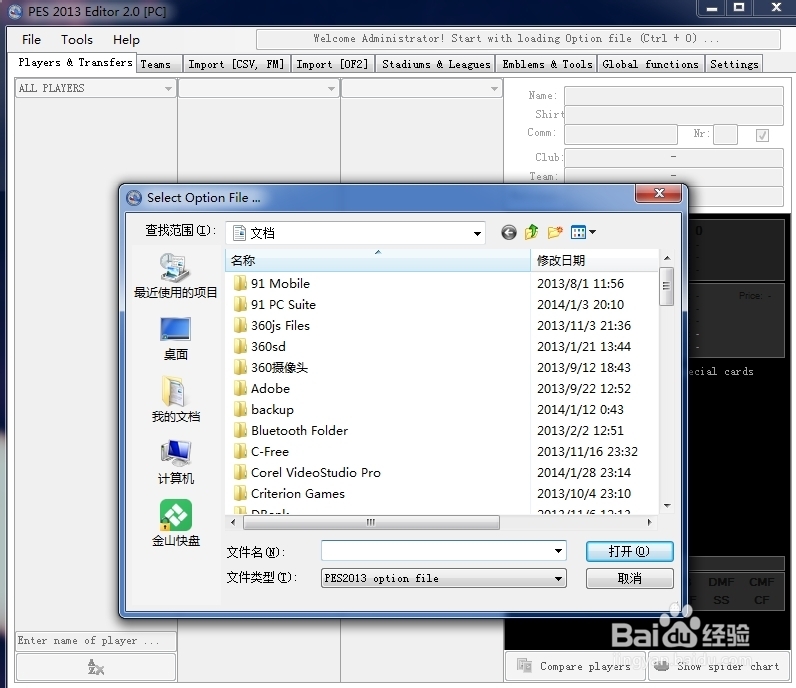Select the Corel VideoStudio Pro folder
This screenshot has width=796, height=688.
315,472
